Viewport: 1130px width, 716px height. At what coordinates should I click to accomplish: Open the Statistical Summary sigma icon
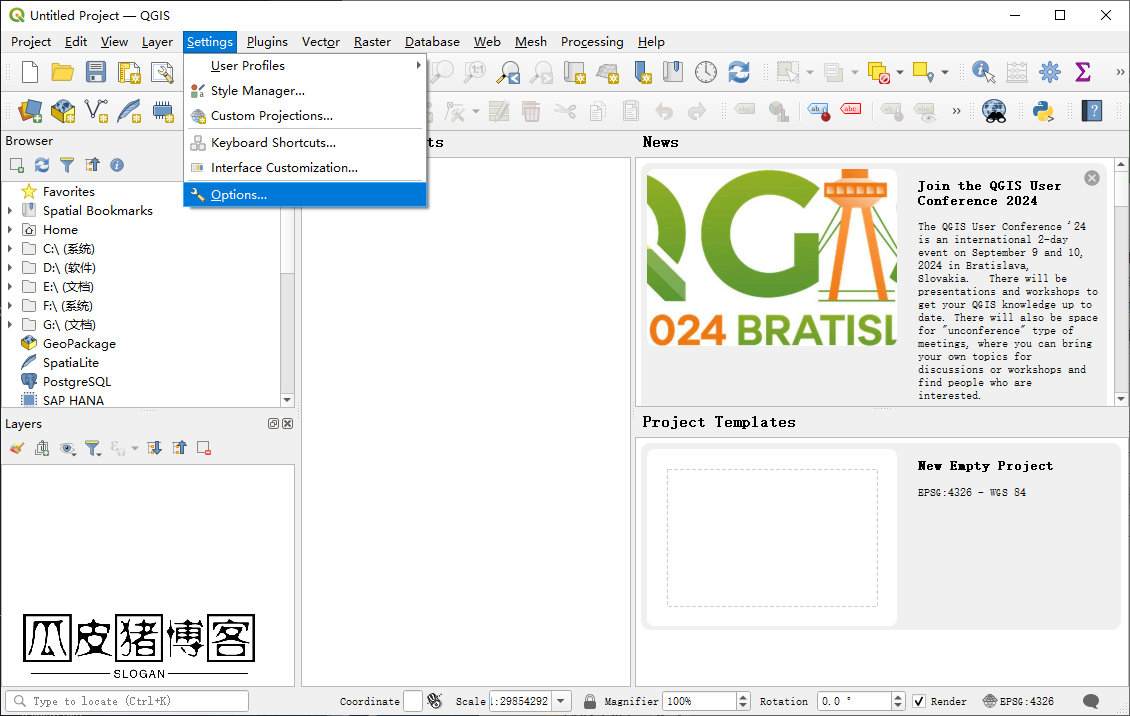tap(1082, 72)
